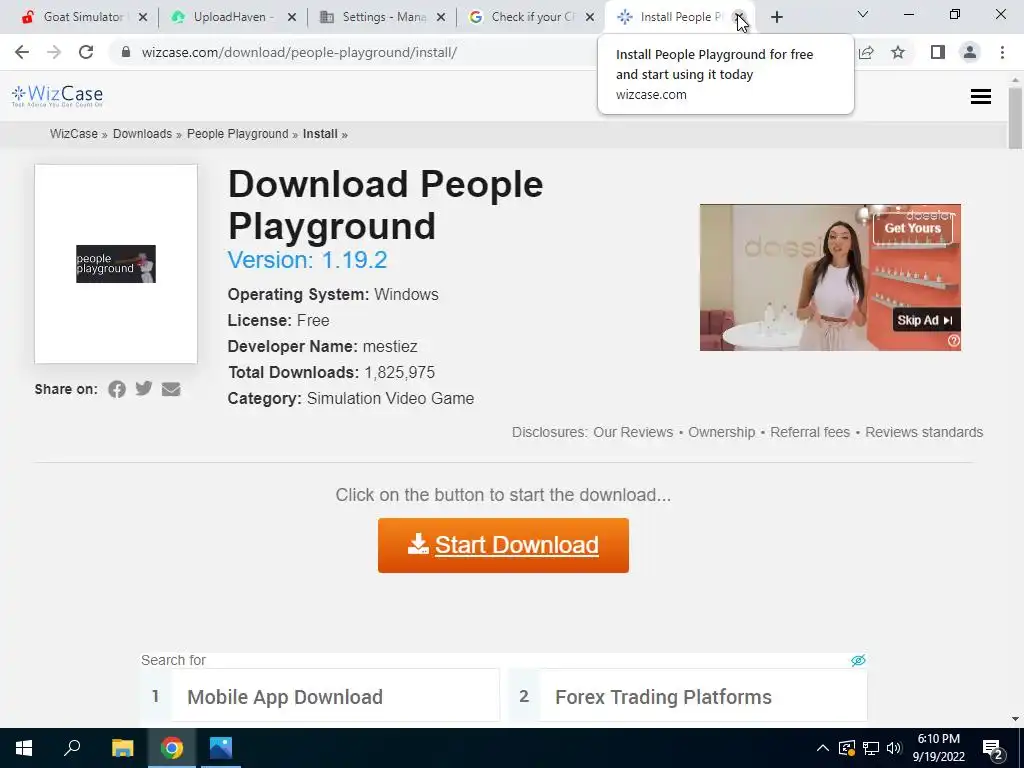Click the WizCase breadcrumb link
The height and width of the screenshot is (768, 1024).
click(x=74, y=134)
